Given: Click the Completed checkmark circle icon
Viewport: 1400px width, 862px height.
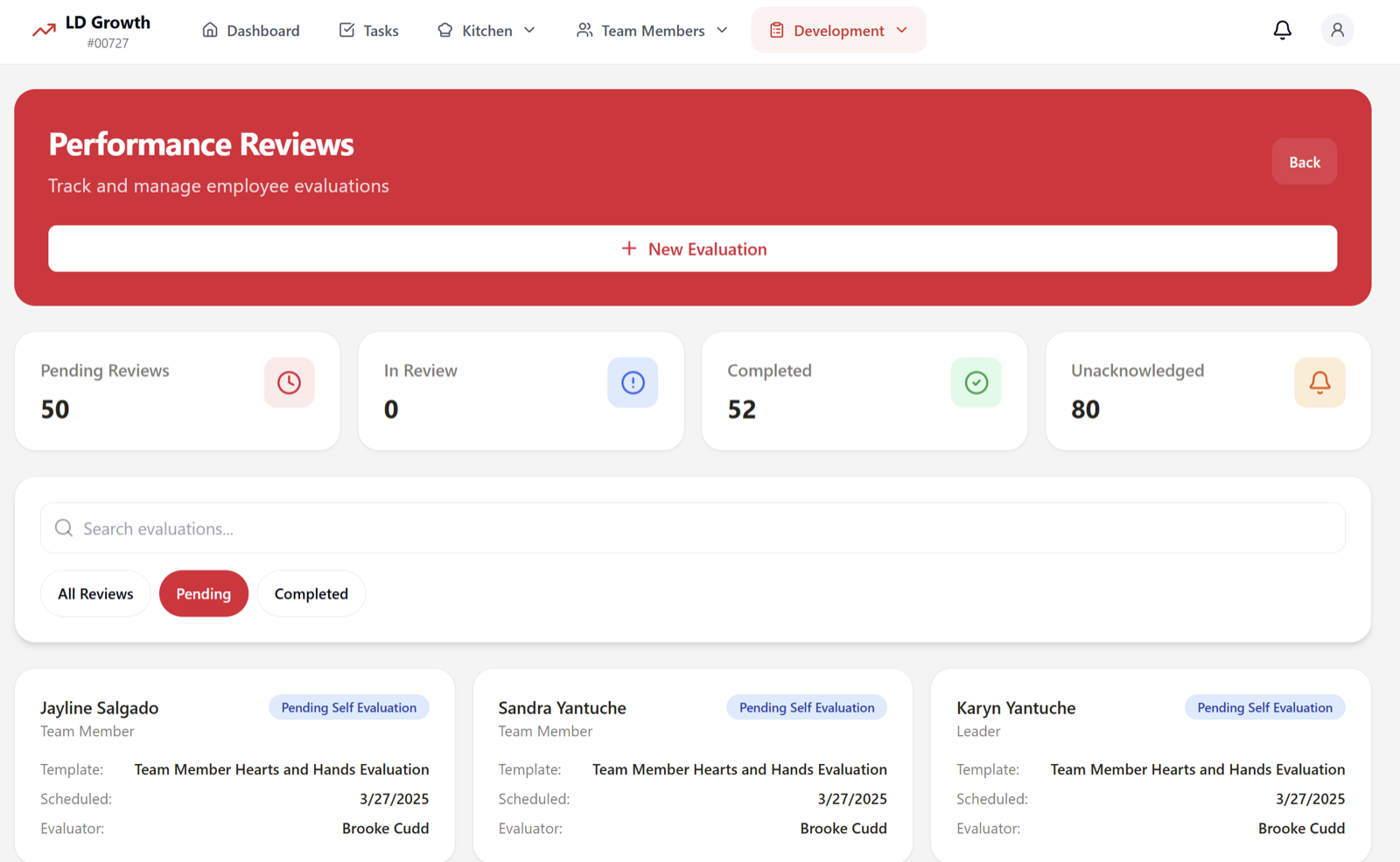Looking at the screenshot, I should click(x=976, y=382).
